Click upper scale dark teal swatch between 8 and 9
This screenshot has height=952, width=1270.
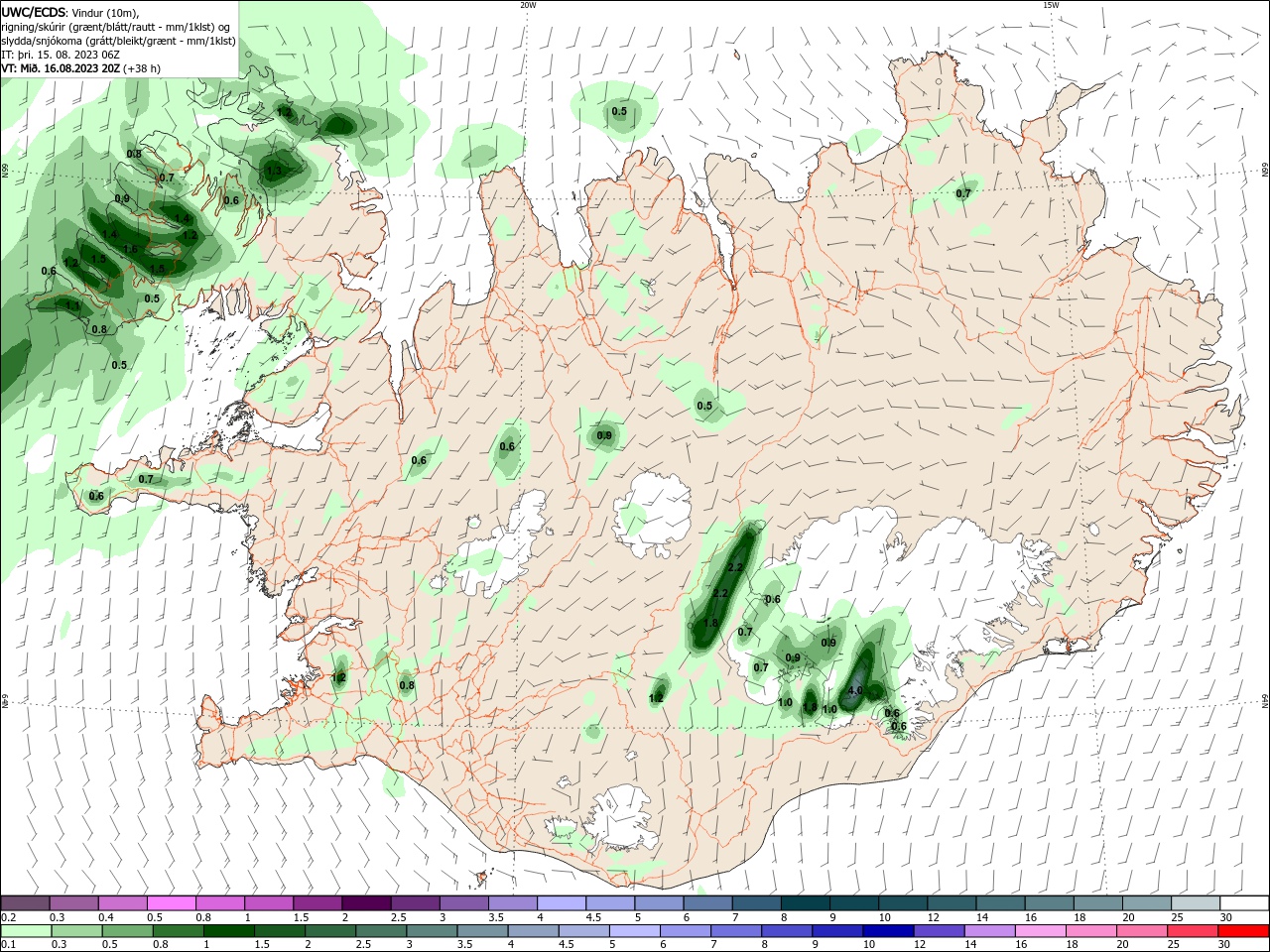(806, 903)
